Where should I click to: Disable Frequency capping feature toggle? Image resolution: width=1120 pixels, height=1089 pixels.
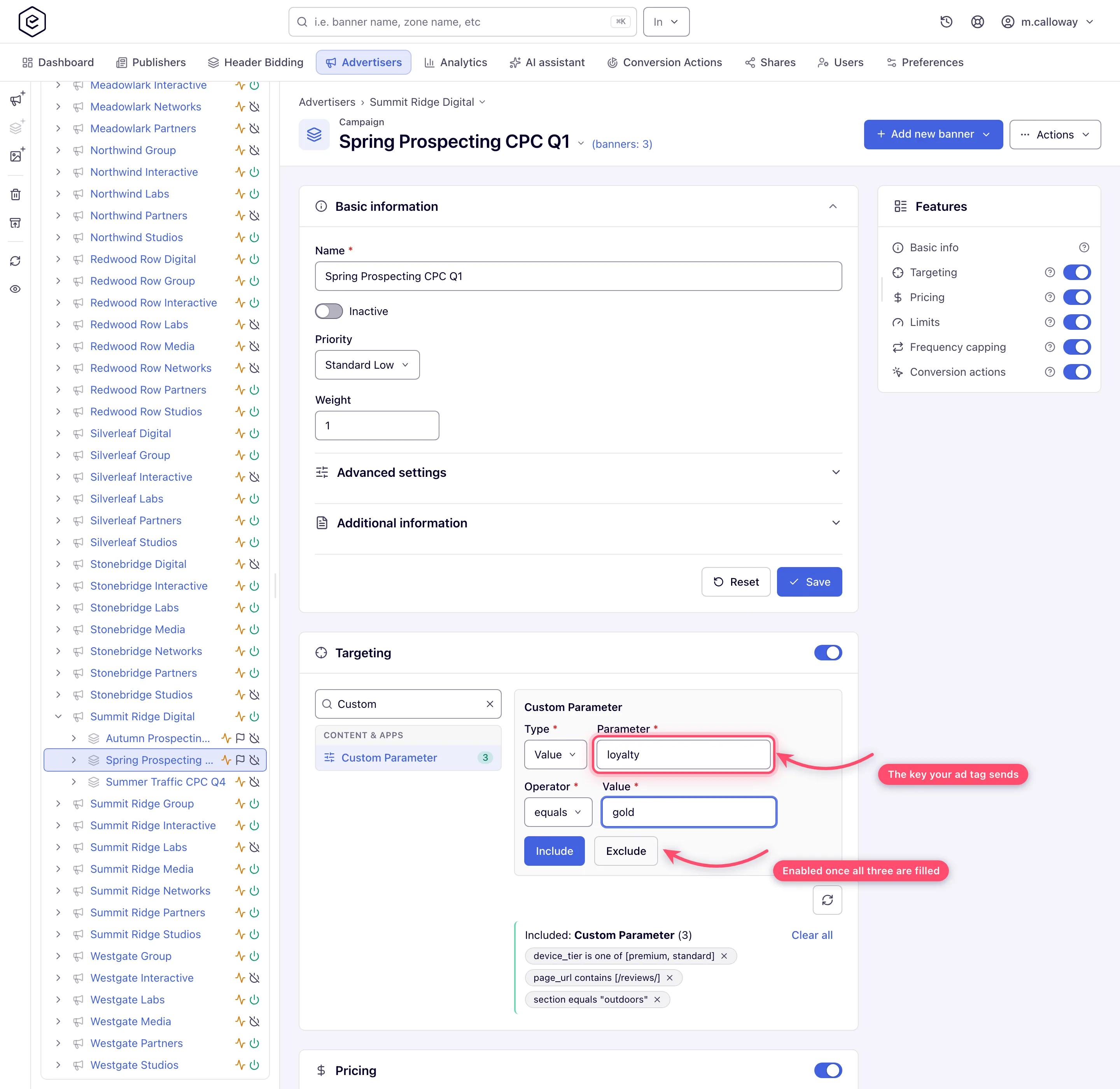pos(1076,347)
